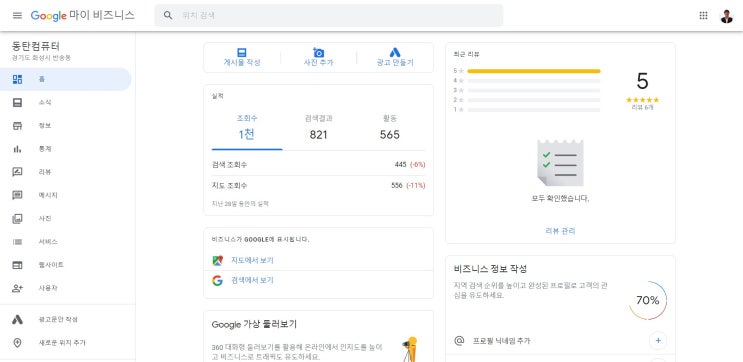This screenshot has height=362, width=743.
Task: Switch to the 활동 565 tab
Action: pos(390,128)
